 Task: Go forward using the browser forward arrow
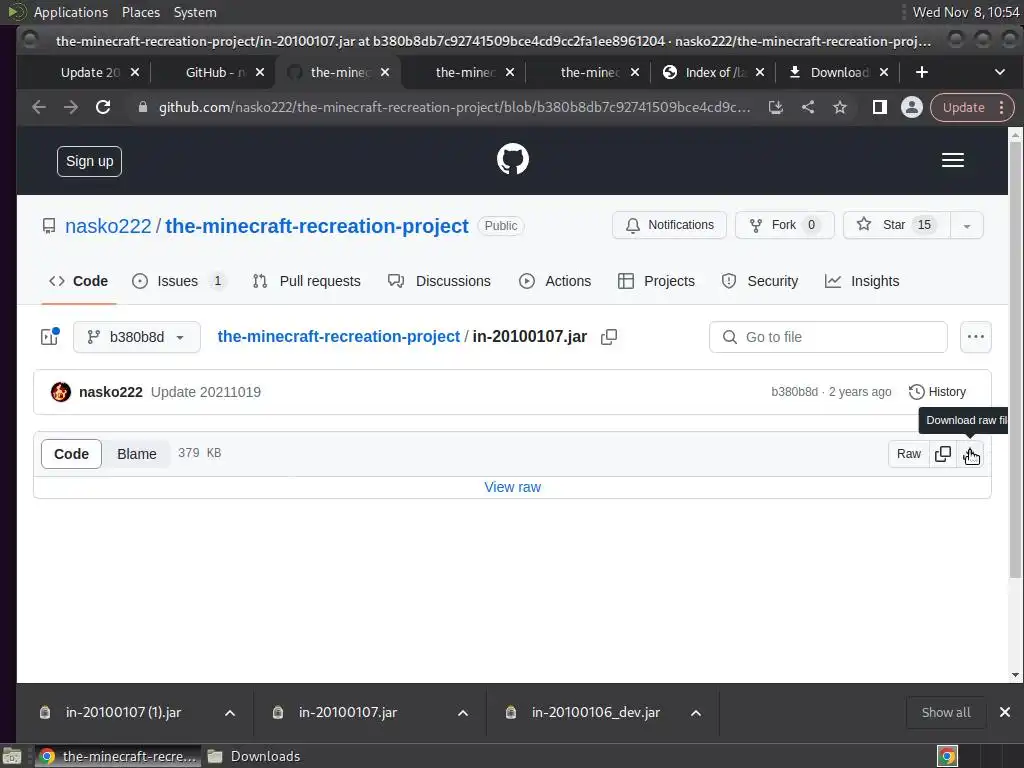coord(71,107)
